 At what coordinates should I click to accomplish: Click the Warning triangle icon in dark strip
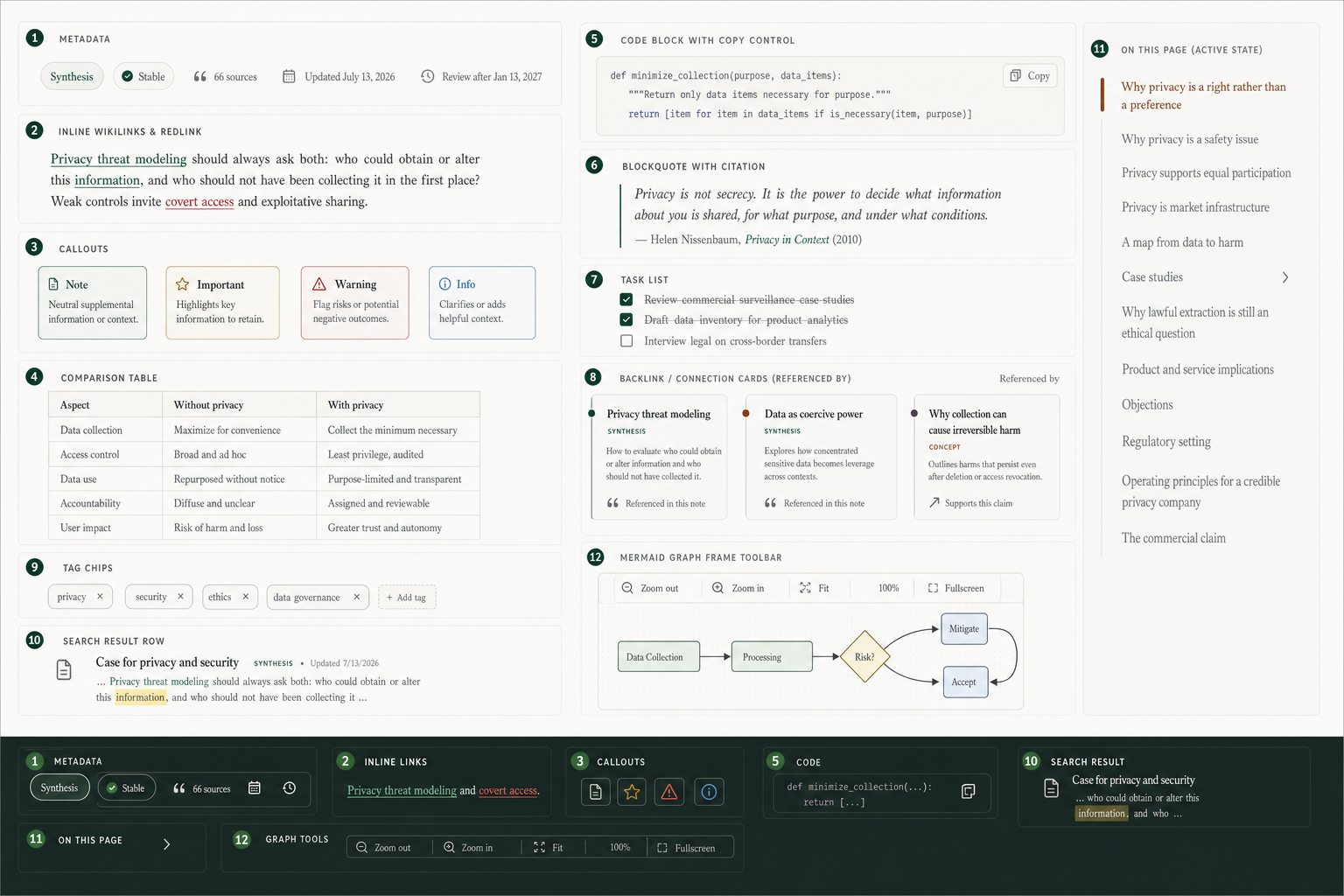tap(669, 792)
